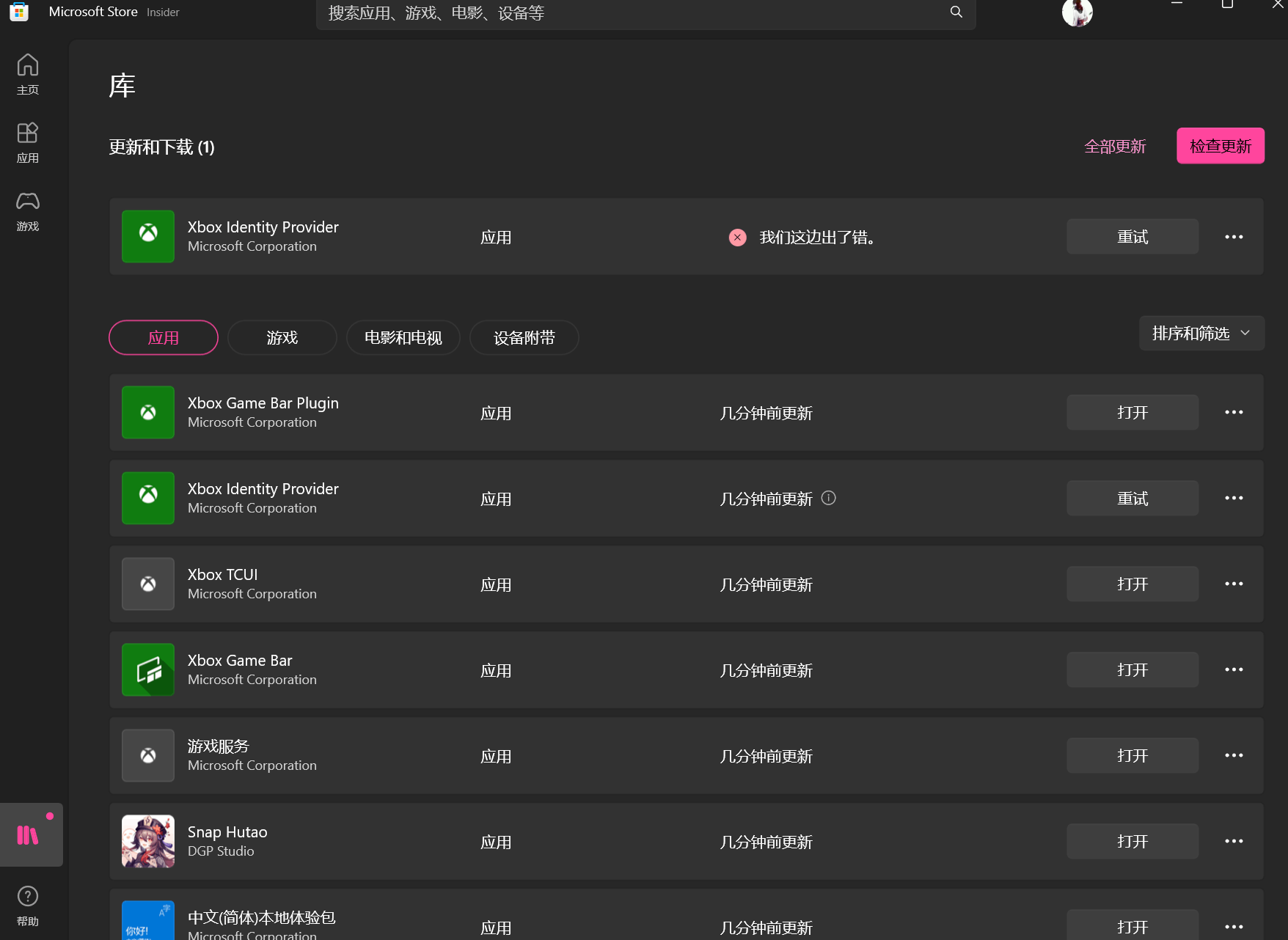Screen dimensions: 1288x940
Task: Click the 游戏服务 app icon
Action: 148,755
